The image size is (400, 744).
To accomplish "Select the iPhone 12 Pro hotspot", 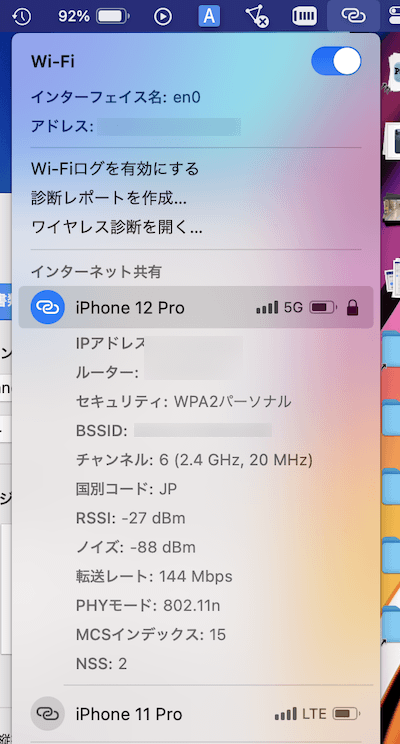I will (196, 307).
